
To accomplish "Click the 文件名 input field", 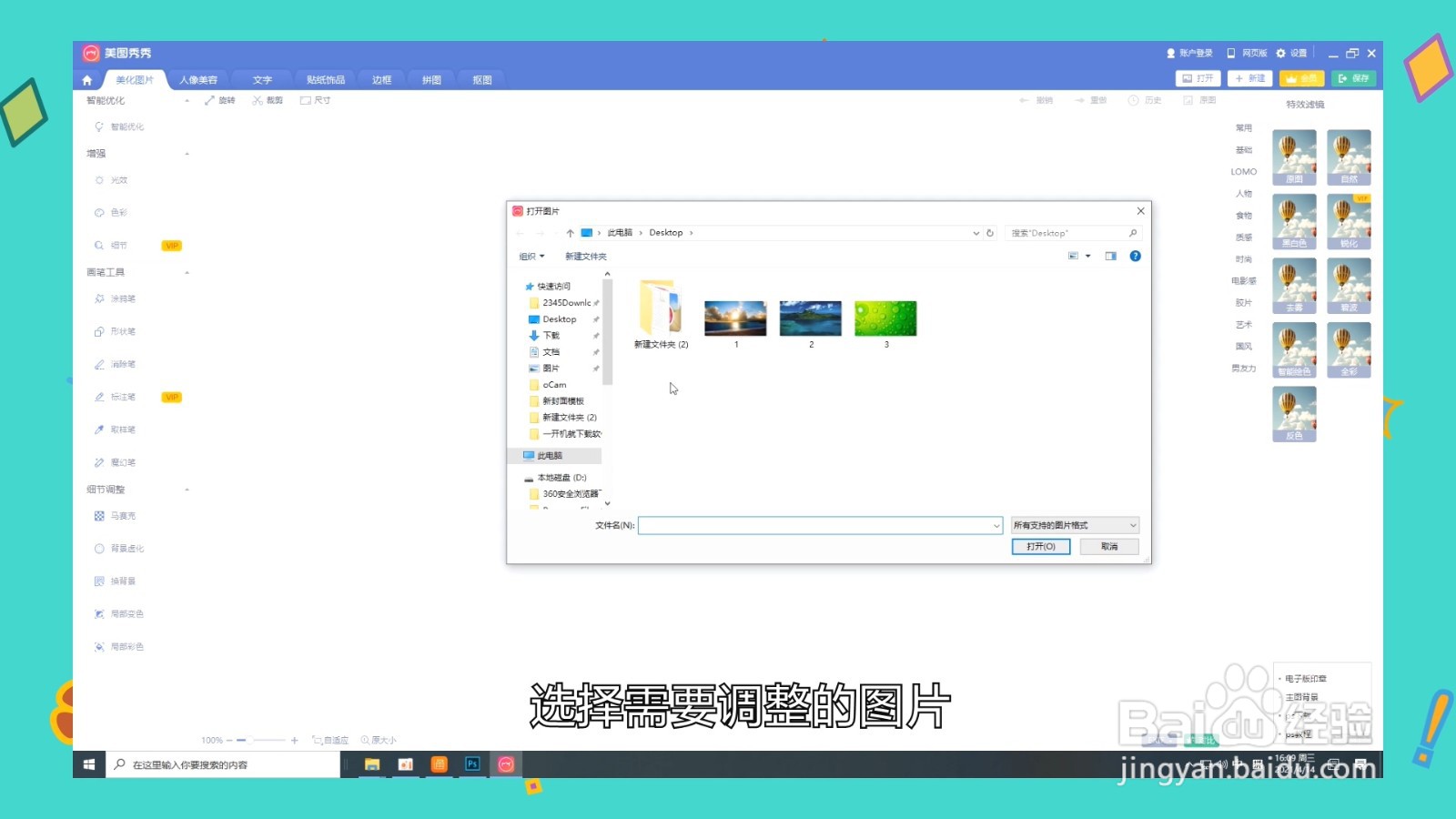I will pos(820,526).
